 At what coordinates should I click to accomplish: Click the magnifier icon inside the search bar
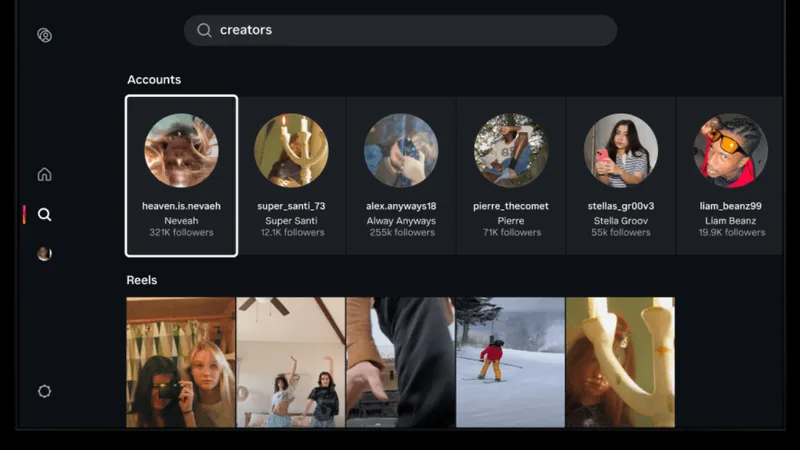204,30
